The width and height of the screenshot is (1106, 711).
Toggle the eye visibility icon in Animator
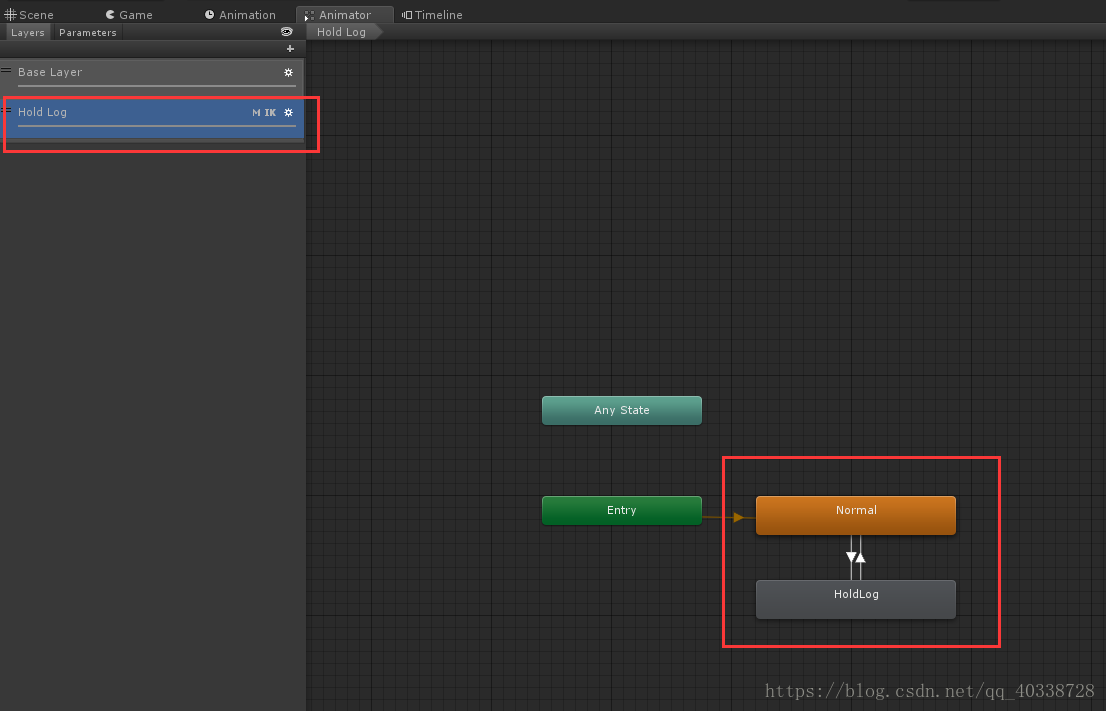(x=286, y=32)
